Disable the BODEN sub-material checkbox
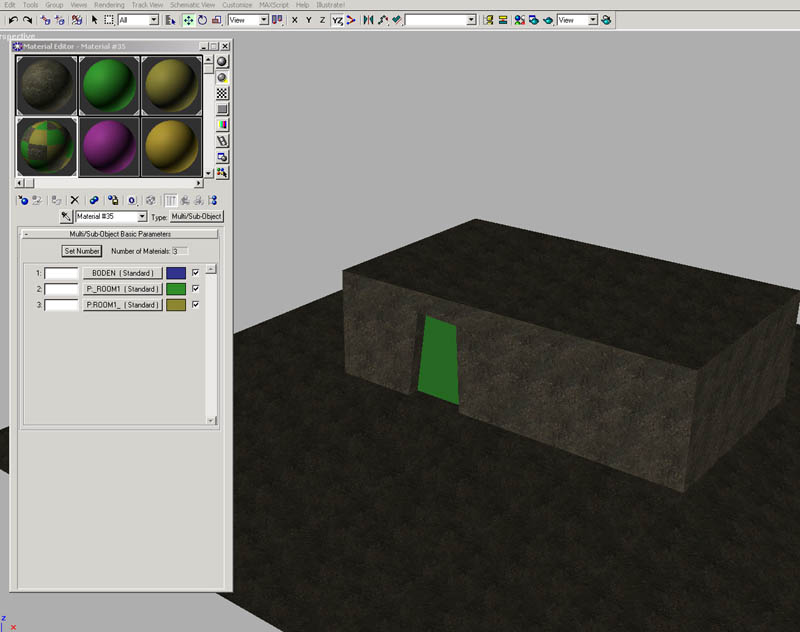The height and width of the screenshot is (632, 800). point(196,272)
